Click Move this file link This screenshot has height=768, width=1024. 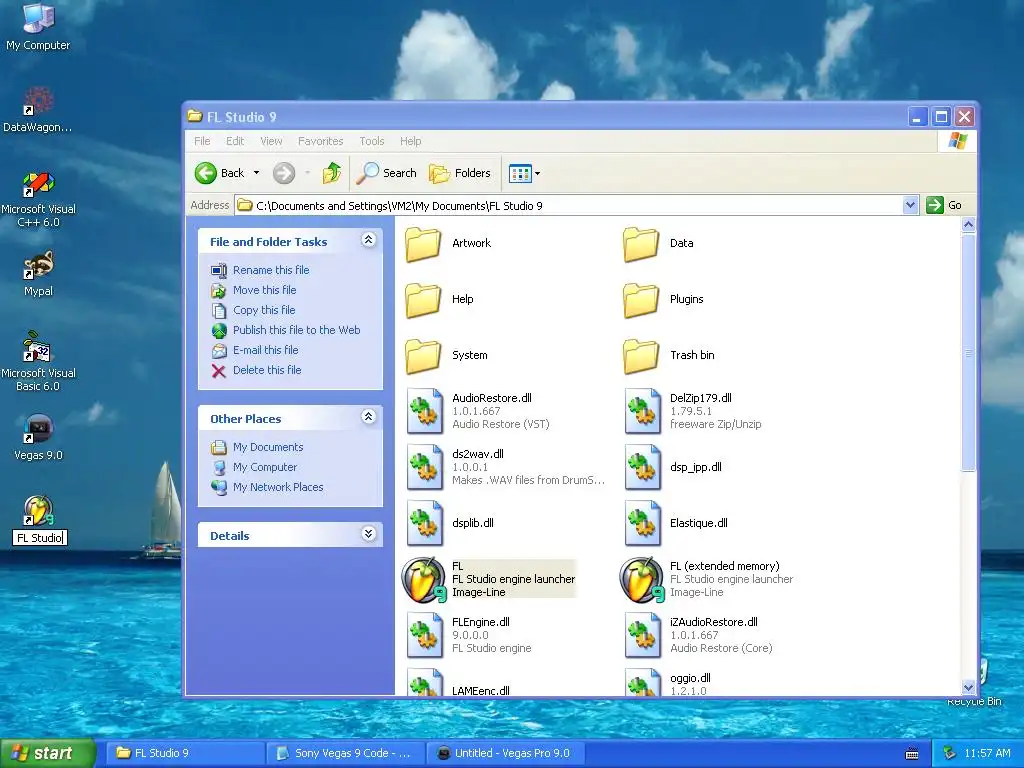[264, 290]
